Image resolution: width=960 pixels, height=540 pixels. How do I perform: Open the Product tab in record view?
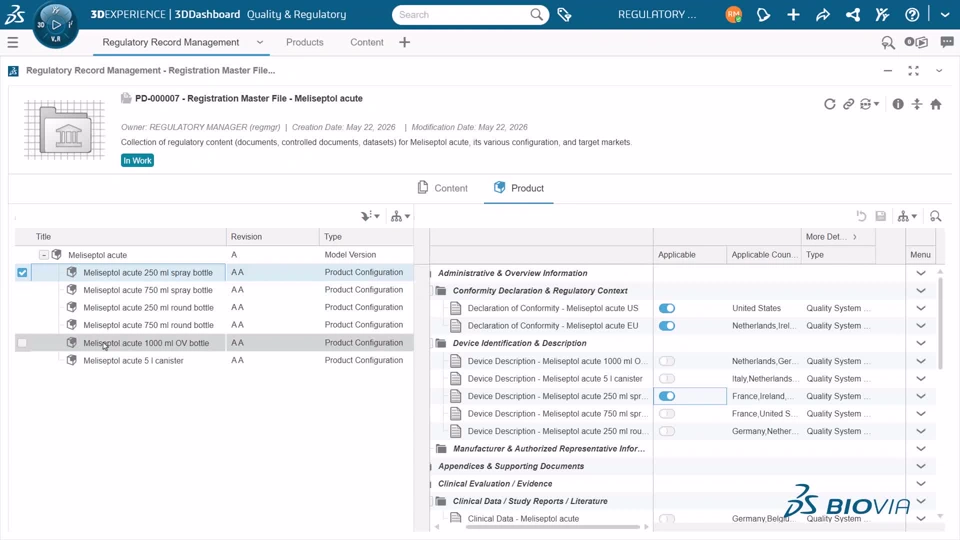point(519,188)
